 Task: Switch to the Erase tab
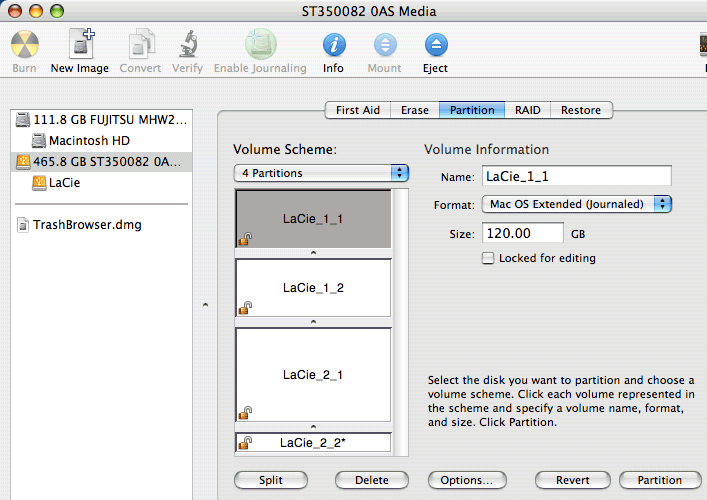pos(415,110)
